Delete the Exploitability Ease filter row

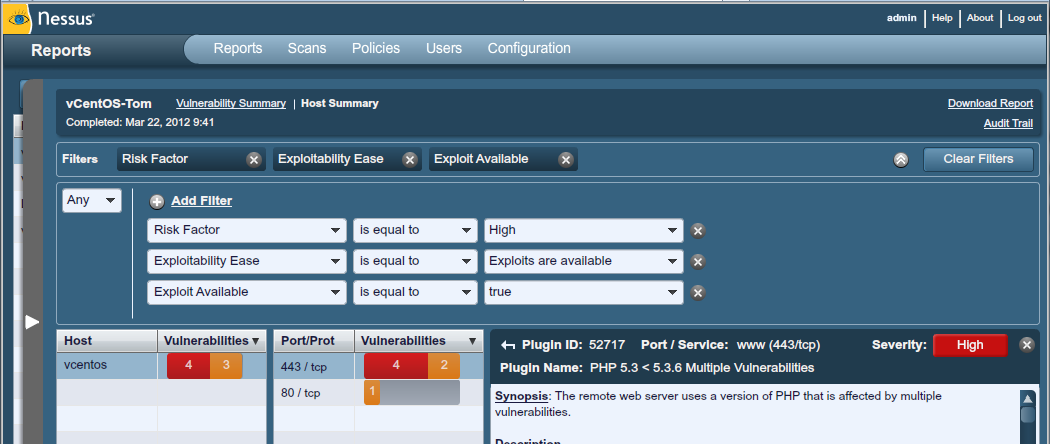coord(698,262)
